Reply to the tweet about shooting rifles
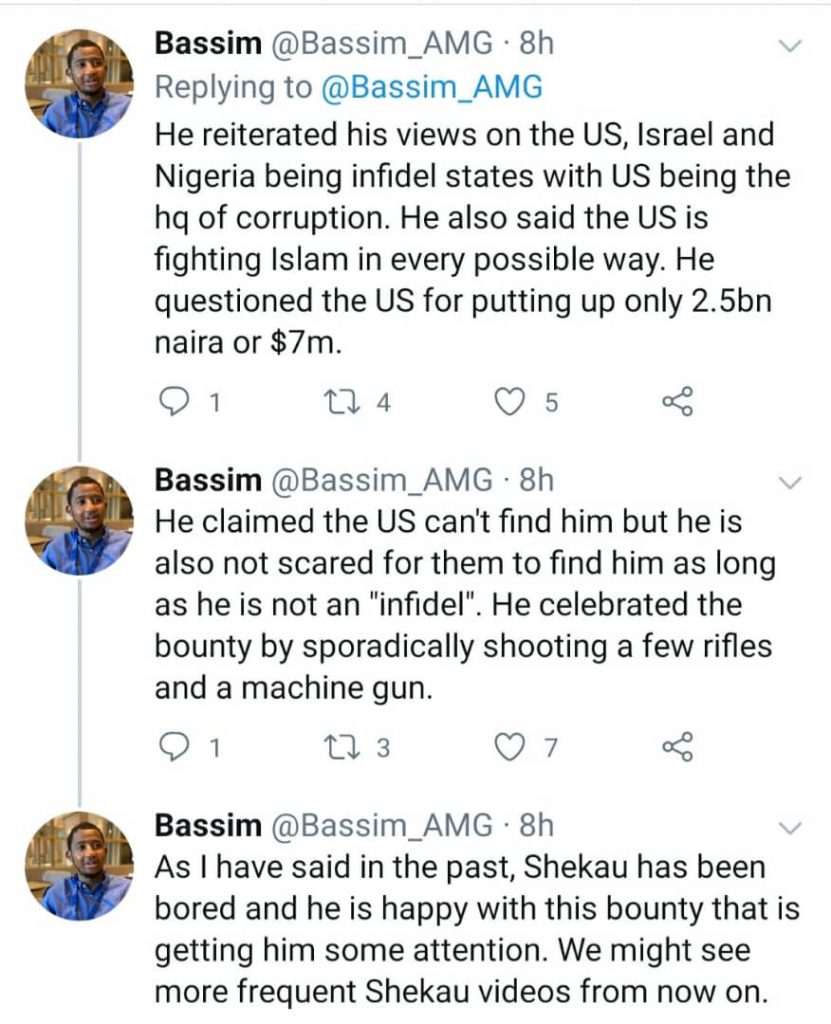The height and width of the screenshot is (1024, 831). tap(179, 746)
